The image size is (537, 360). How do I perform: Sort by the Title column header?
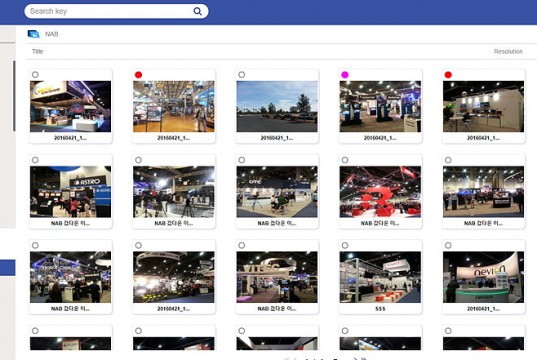[x=37, y=51]
